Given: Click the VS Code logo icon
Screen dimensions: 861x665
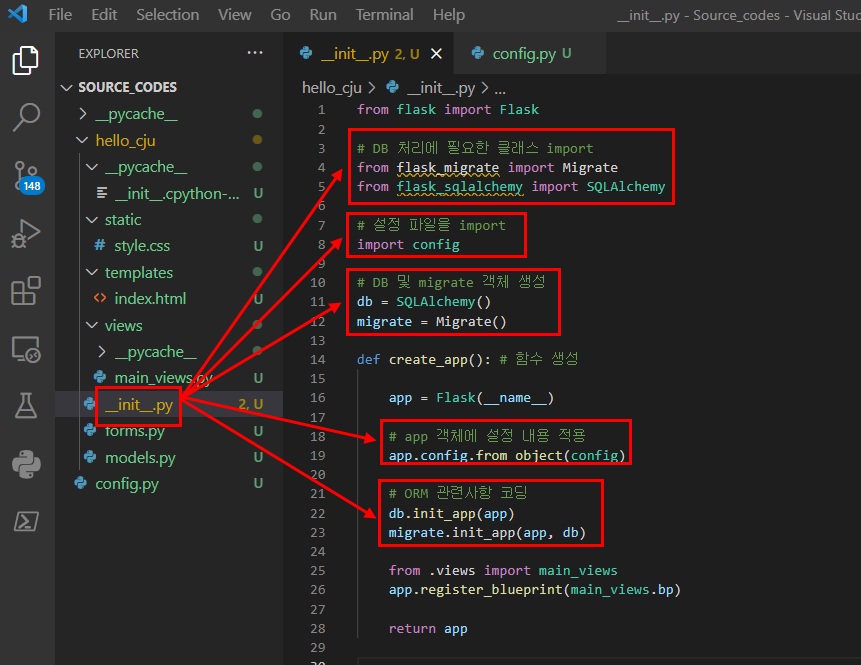Looking at the screenshot, I should (x=18, y=14).
